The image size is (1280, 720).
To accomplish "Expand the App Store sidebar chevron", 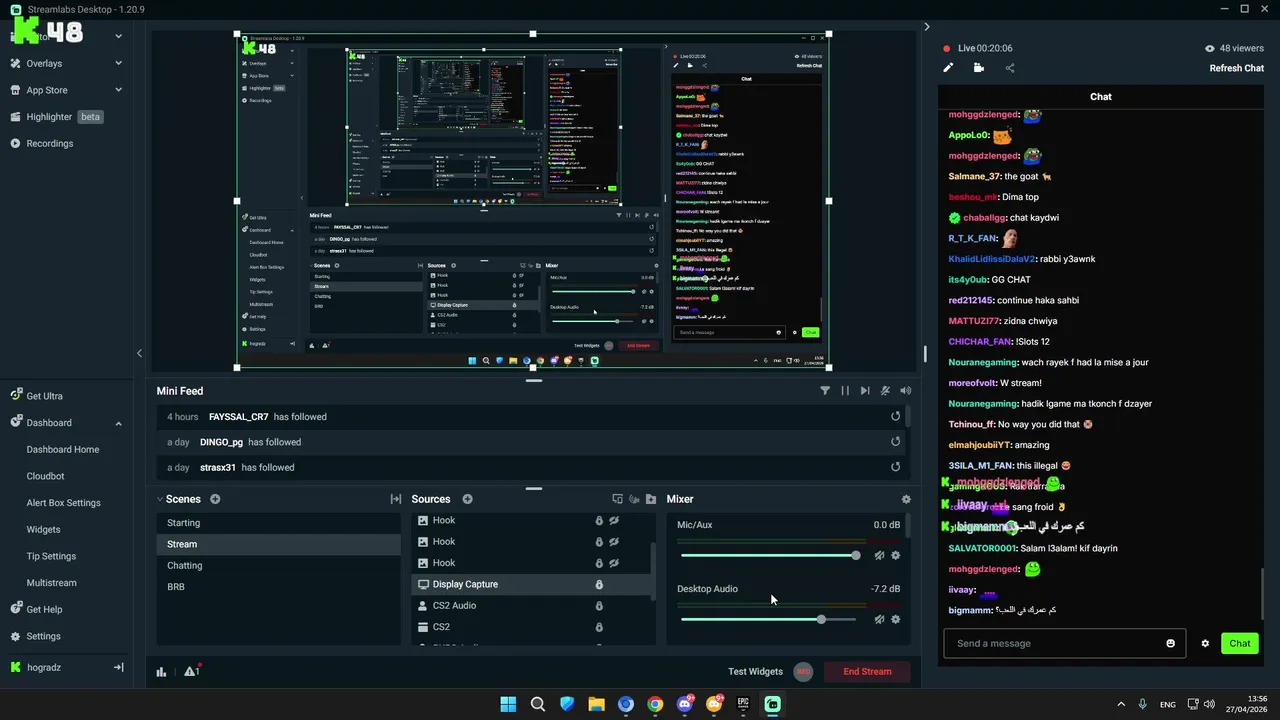I will pos(118,90).
